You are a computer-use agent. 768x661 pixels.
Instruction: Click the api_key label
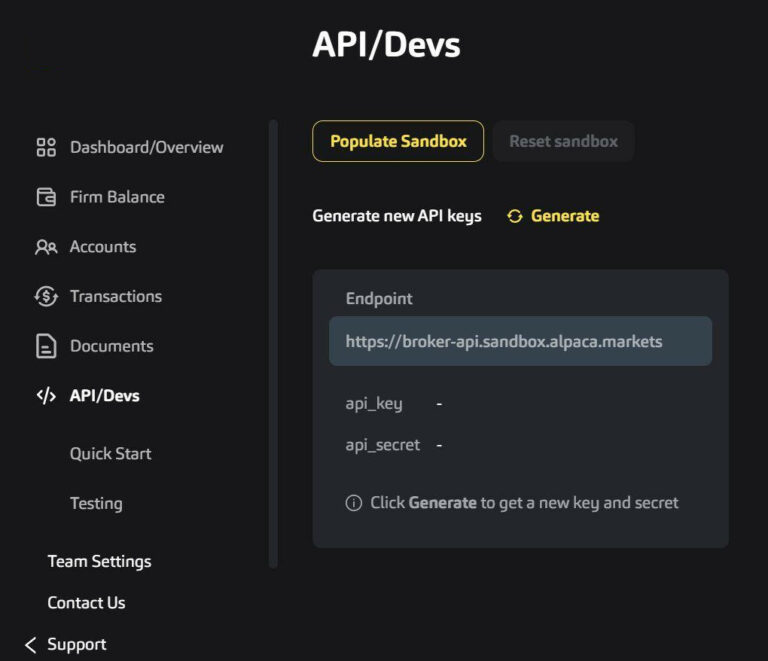pos(374,404)
